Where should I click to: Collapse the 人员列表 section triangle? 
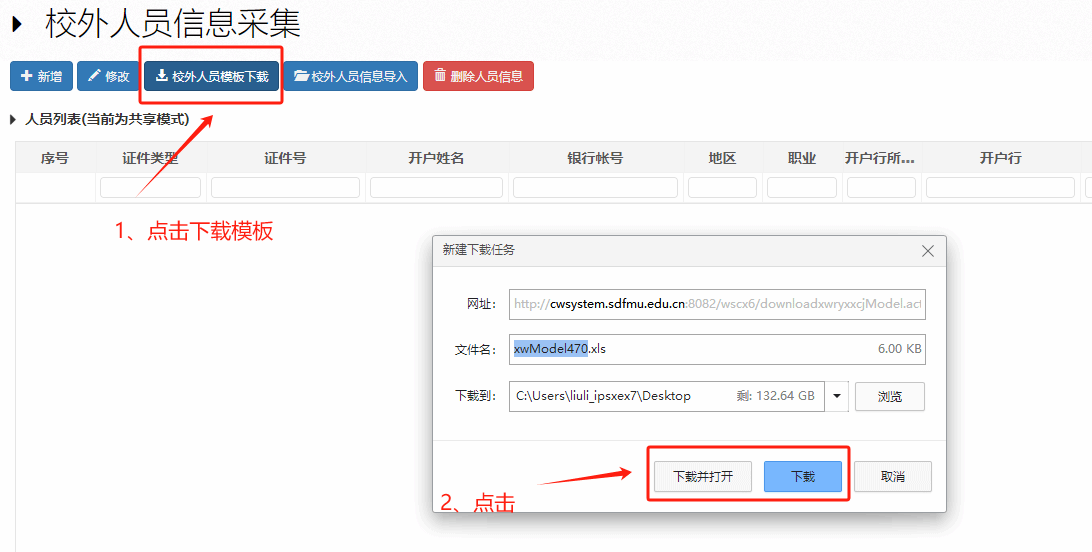coord(13,120)
